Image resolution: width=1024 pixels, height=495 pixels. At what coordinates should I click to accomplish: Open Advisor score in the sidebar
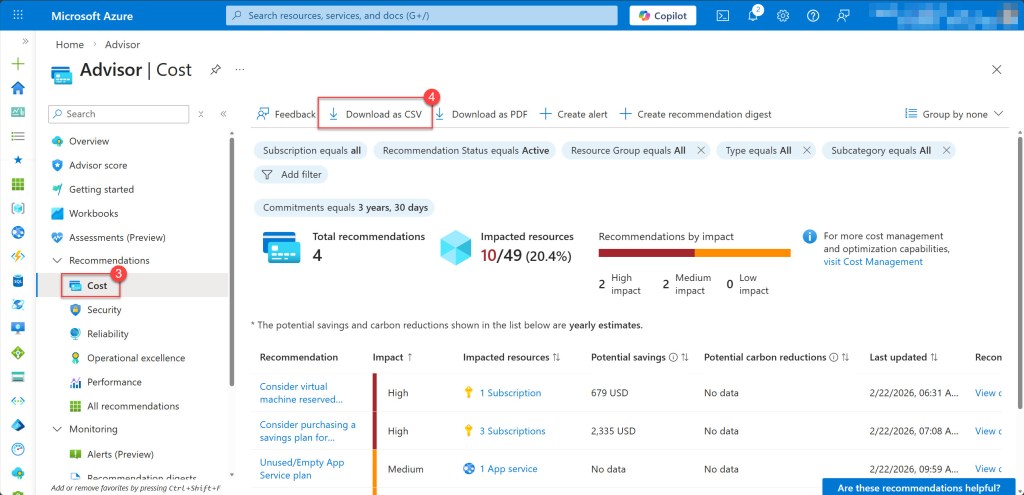point(97,165)
